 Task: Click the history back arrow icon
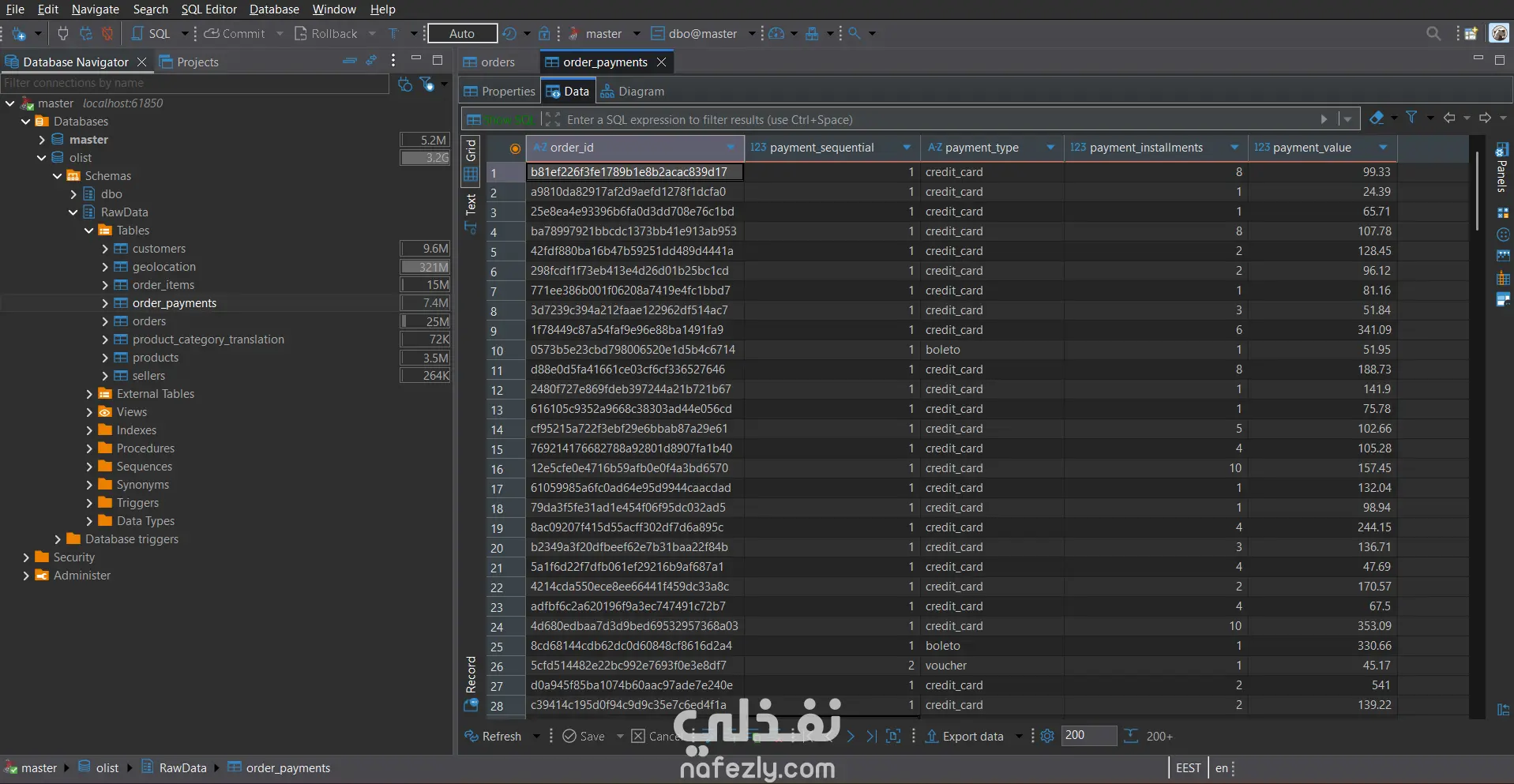(x=1449, y=118)
